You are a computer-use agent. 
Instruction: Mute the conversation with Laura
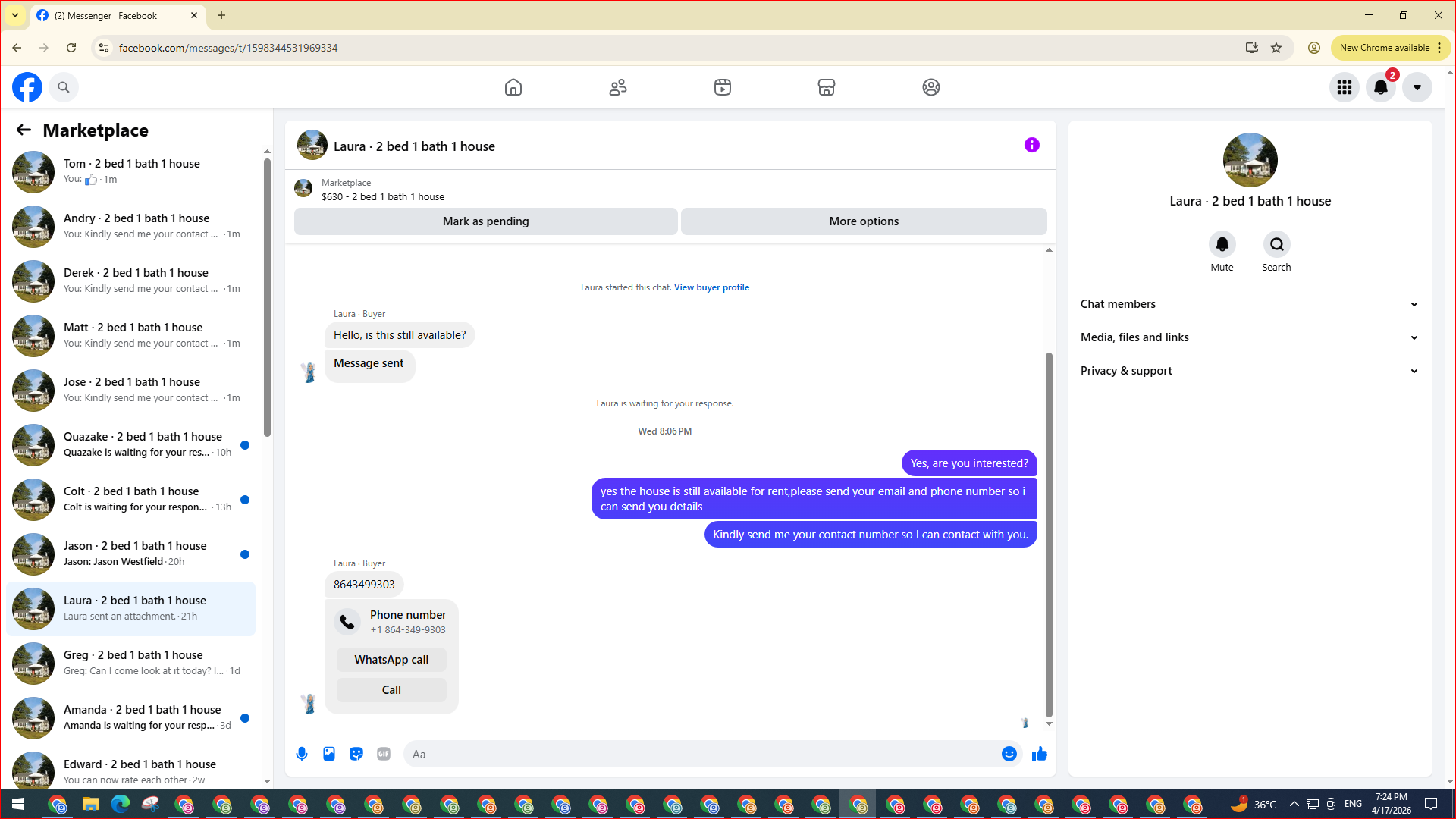tap(1222, 244)
